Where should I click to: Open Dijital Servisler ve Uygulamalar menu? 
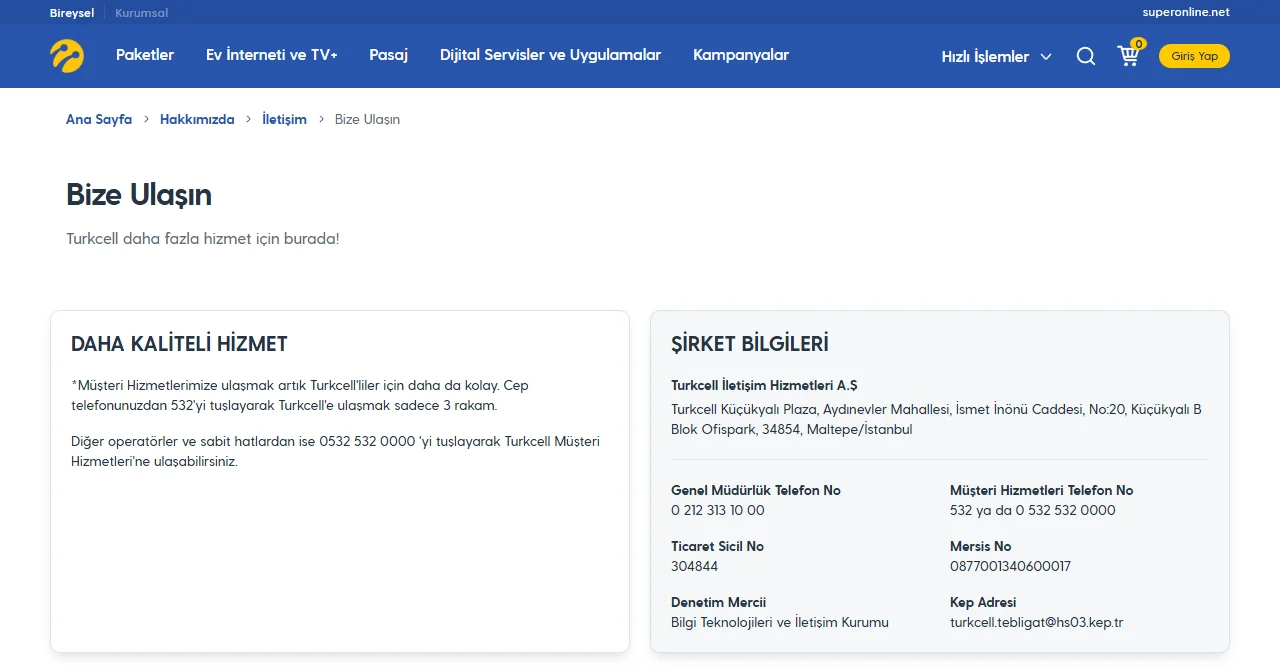[x=550, y=55]
